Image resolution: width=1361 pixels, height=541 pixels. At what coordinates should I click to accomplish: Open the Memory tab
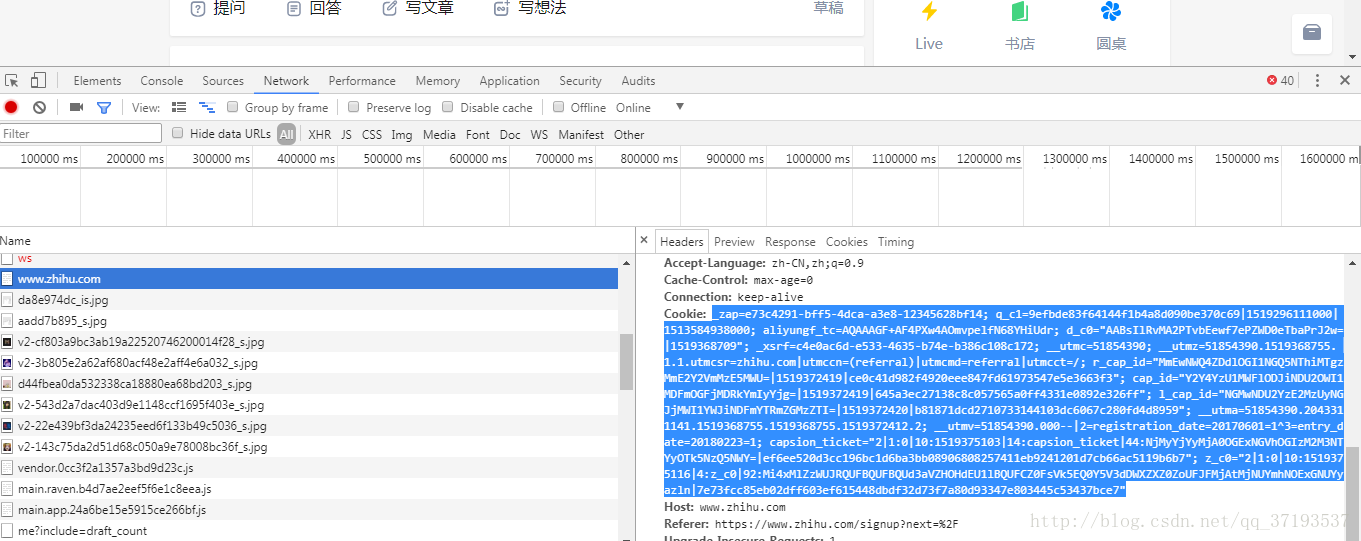(437, 81)
